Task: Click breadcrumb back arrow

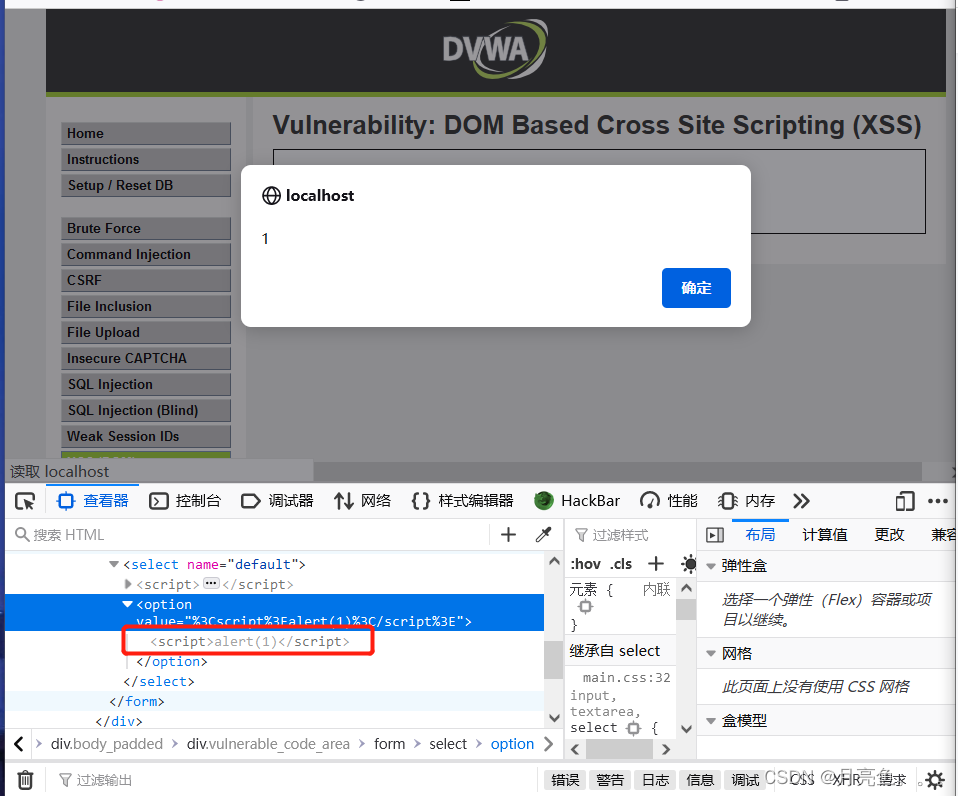Action: [19, 744]
